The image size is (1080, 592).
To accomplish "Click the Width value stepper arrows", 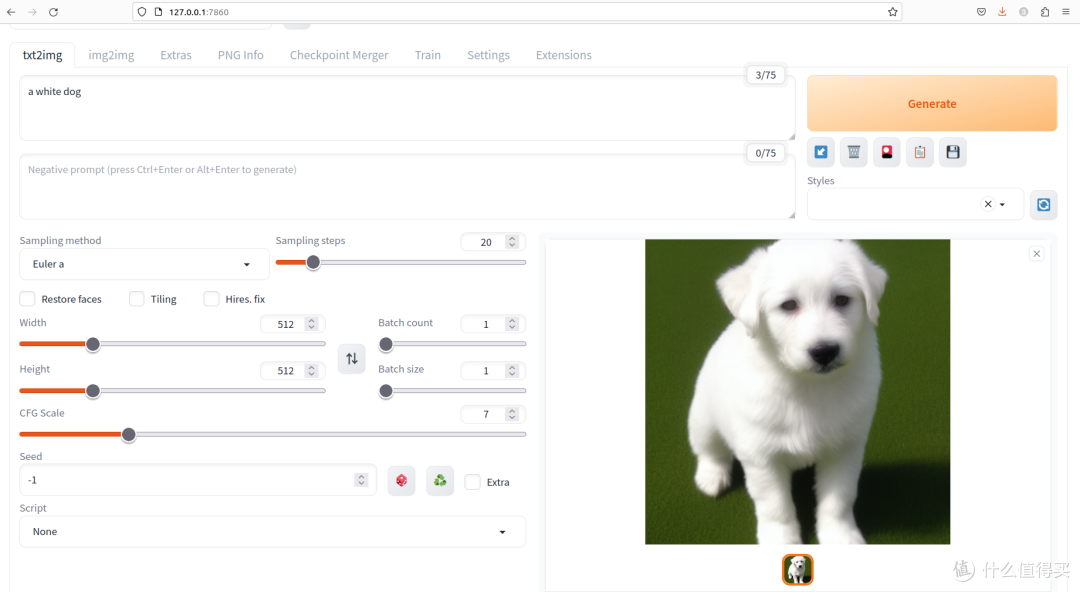I will (x=311, y=324).
